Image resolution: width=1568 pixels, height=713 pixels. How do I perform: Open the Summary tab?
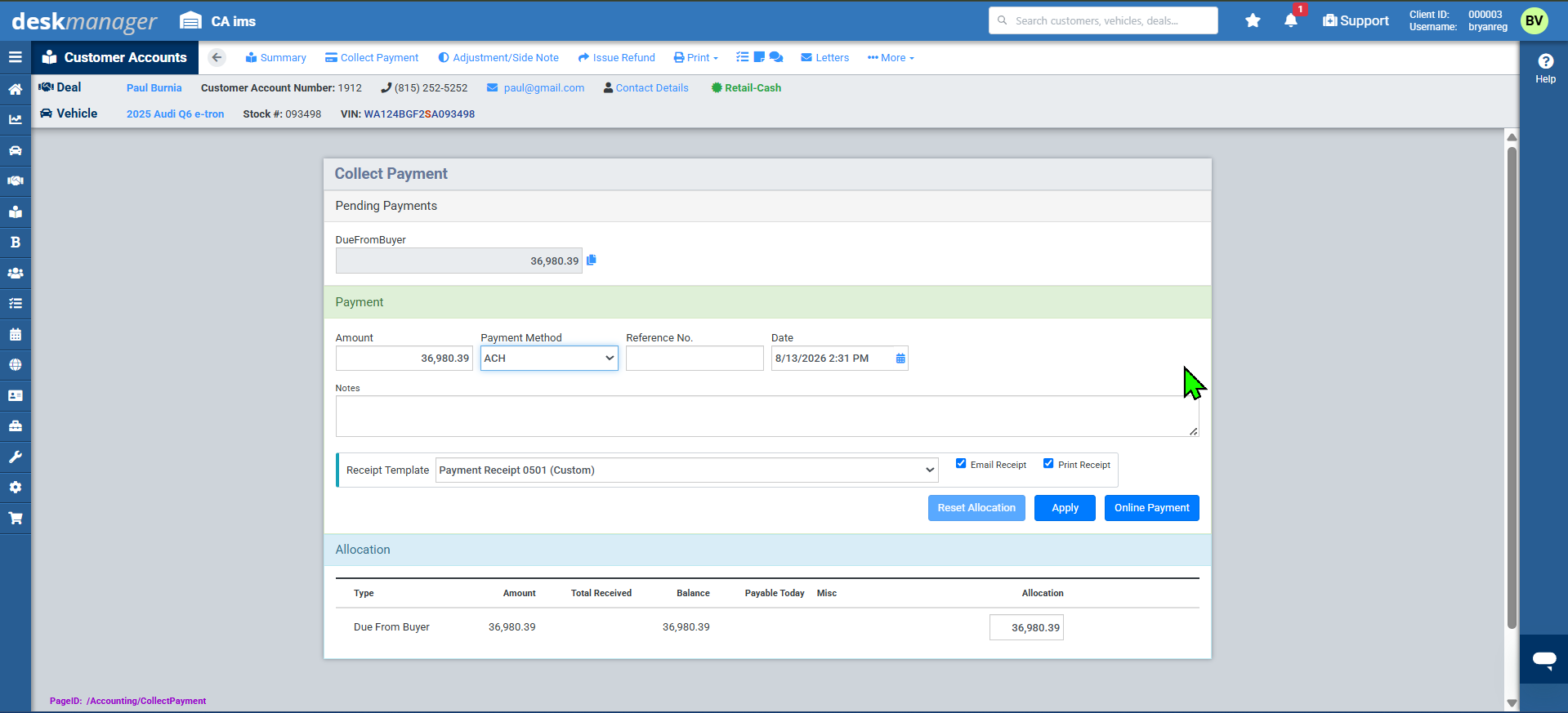point(275,58)
